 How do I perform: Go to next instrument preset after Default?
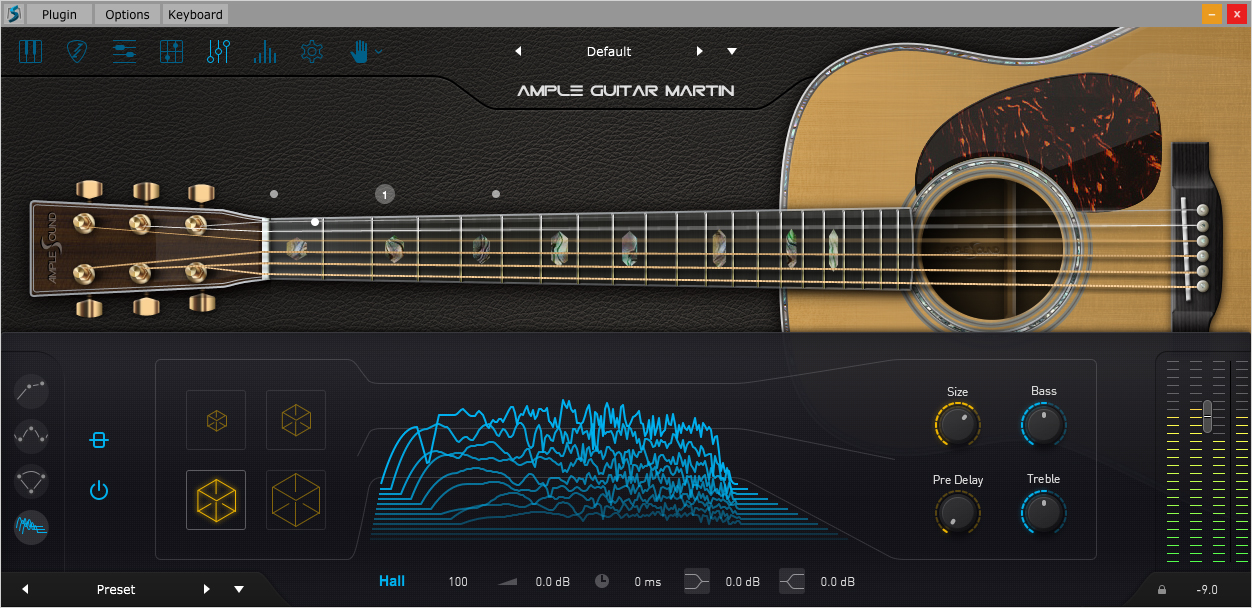(700, 51)
